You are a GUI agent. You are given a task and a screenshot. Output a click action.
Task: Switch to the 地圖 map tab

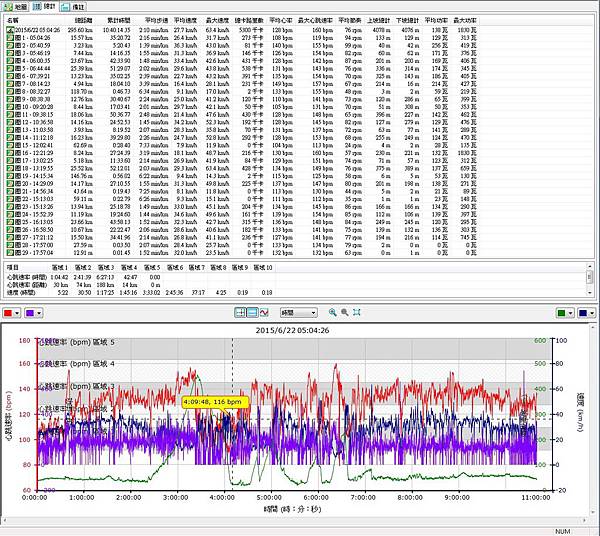point(19,6)
